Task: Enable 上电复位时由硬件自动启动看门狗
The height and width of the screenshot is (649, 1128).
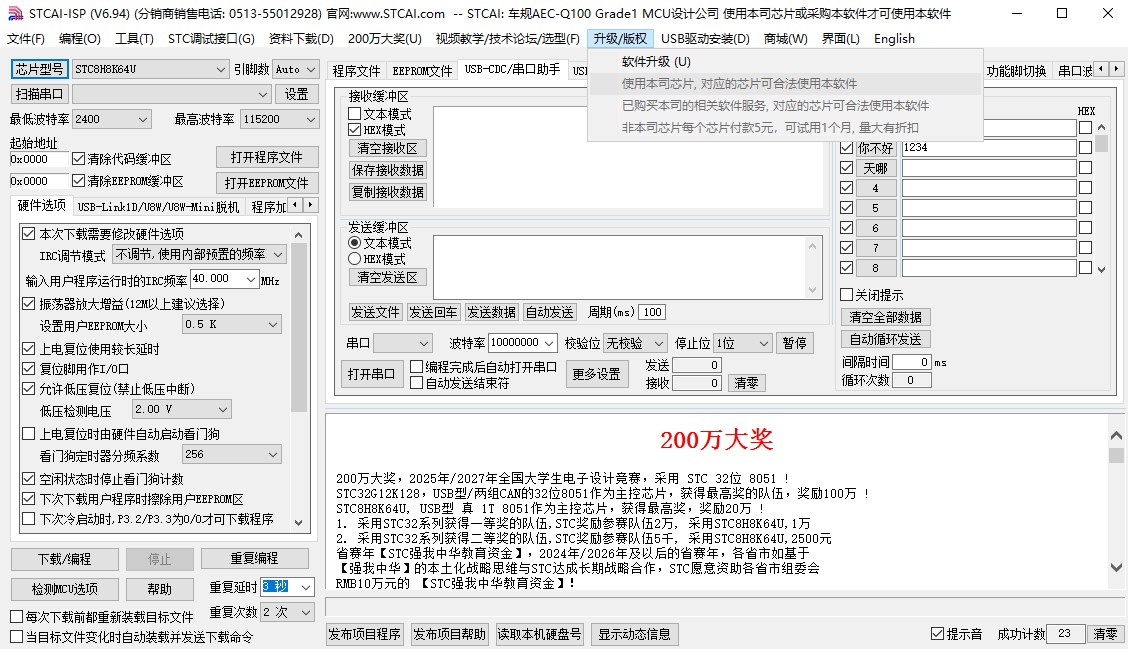Action: click(x=29, y=433)
